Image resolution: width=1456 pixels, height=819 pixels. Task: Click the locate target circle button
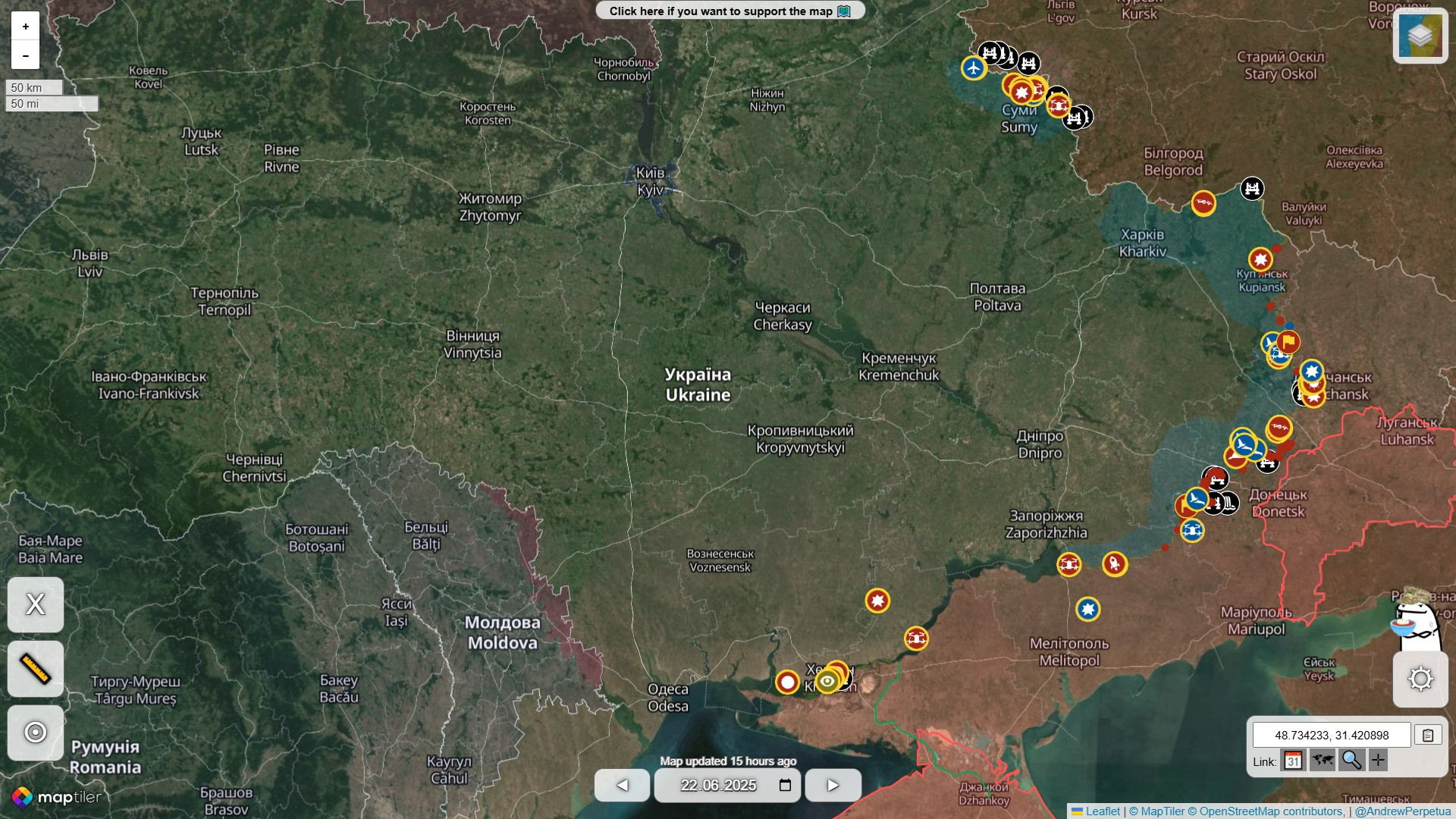click(36, 733)
